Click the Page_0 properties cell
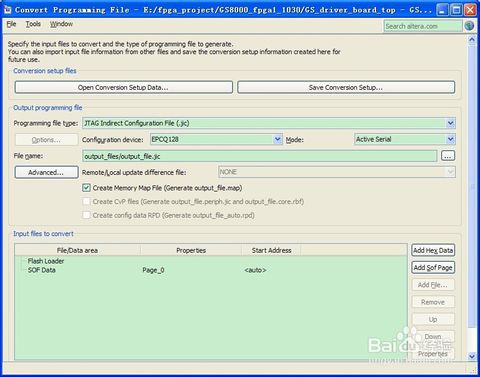This screenshot has width=480, height=377. pos(153,270)
